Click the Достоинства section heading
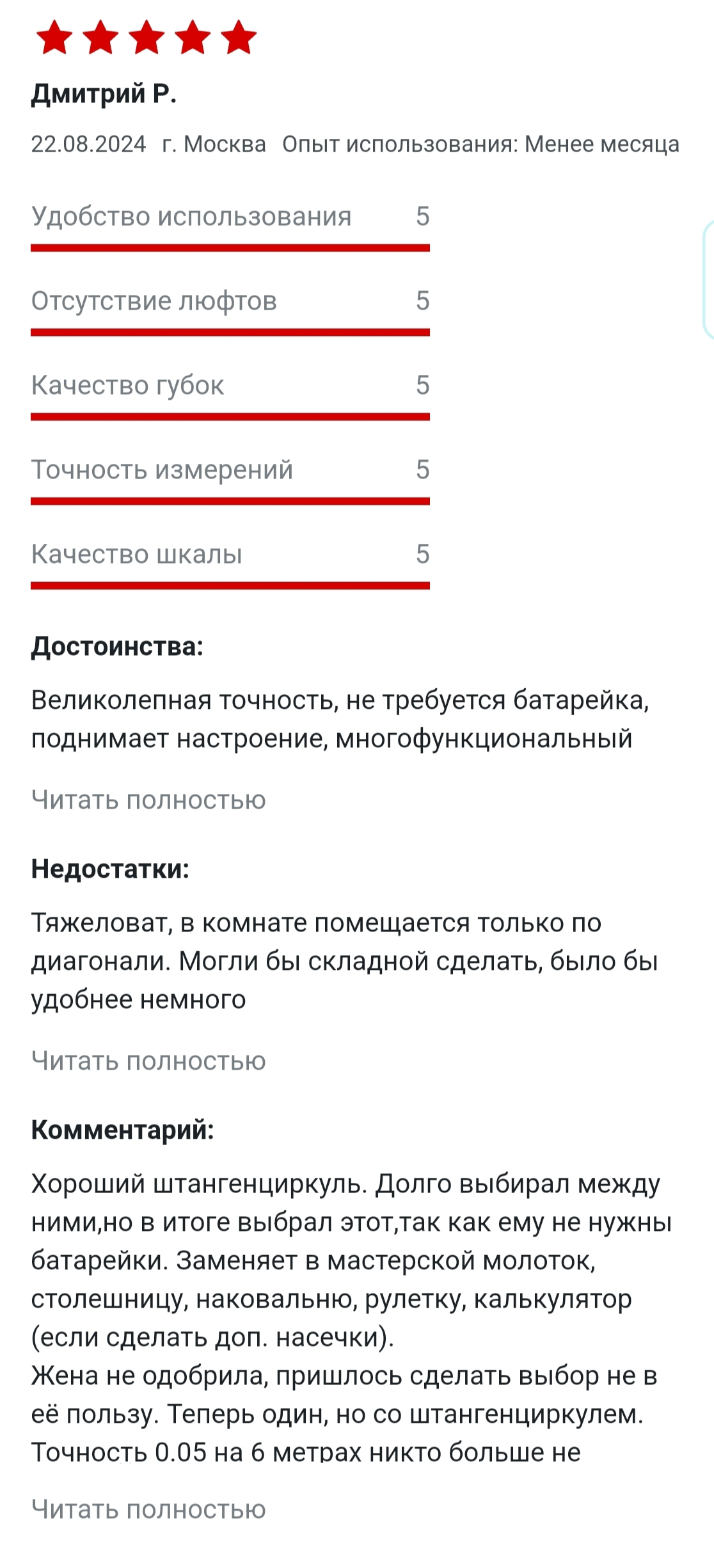The image size is (714, 1568). (117, 647)
